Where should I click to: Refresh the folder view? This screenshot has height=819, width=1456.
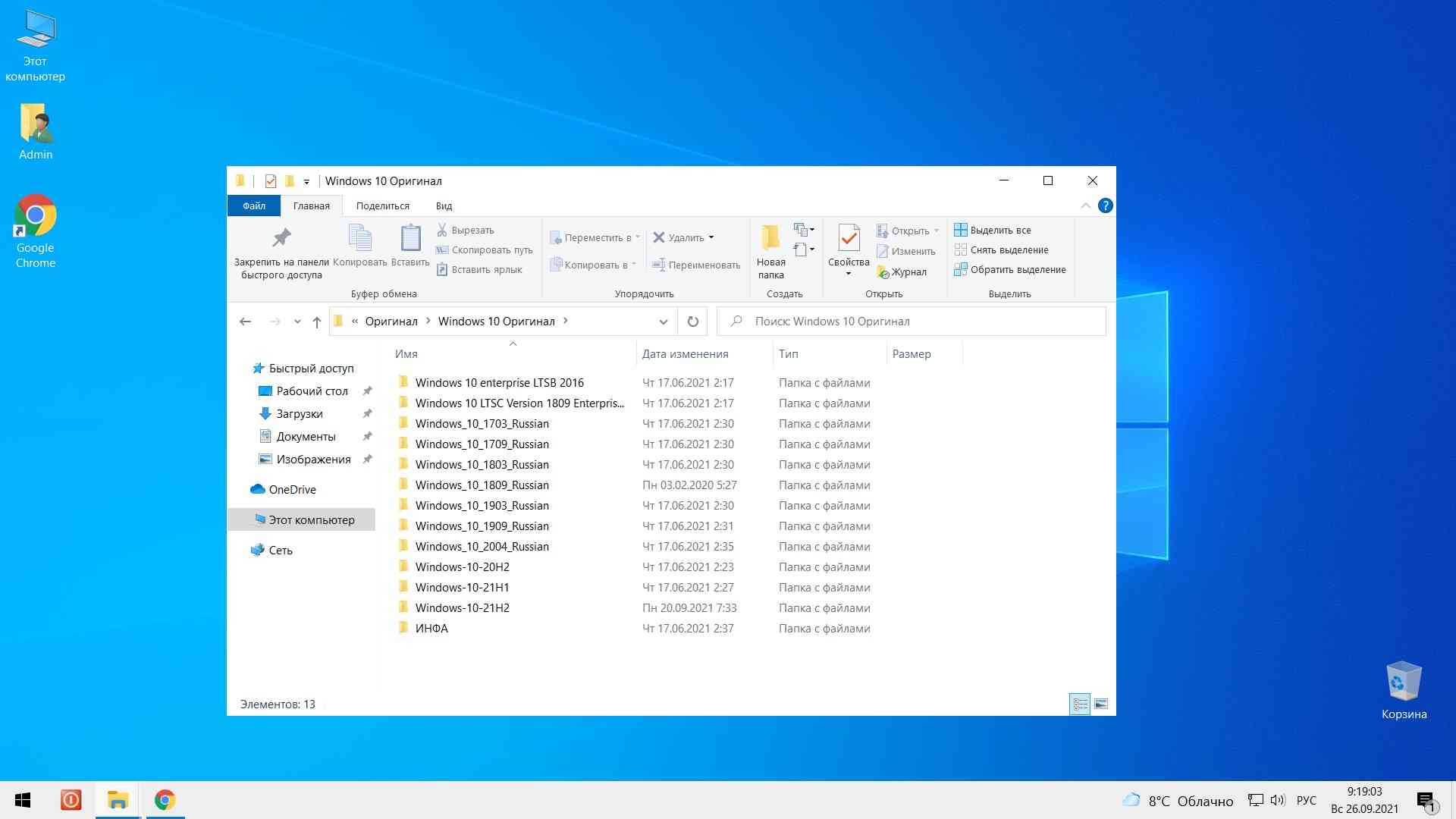coord(692,322)
